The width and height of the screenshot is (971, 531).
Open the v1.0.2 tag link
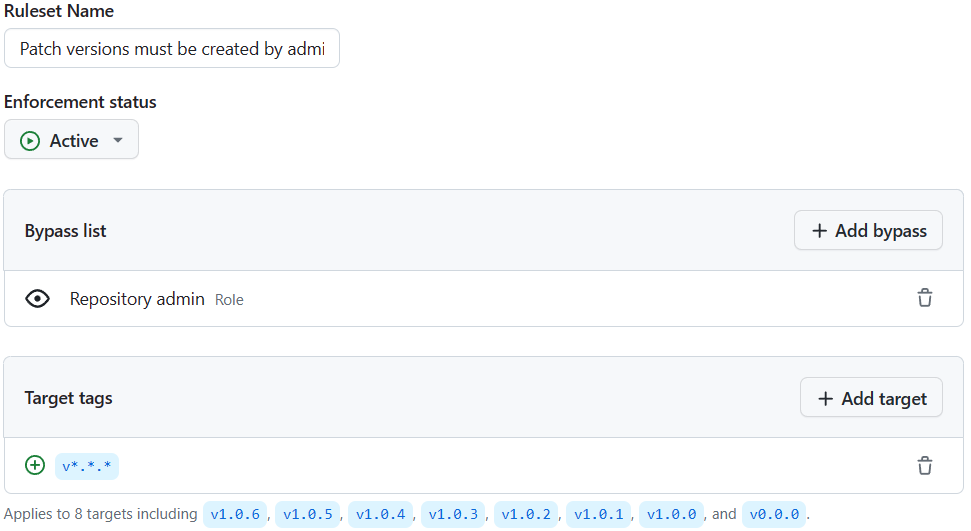526,514
